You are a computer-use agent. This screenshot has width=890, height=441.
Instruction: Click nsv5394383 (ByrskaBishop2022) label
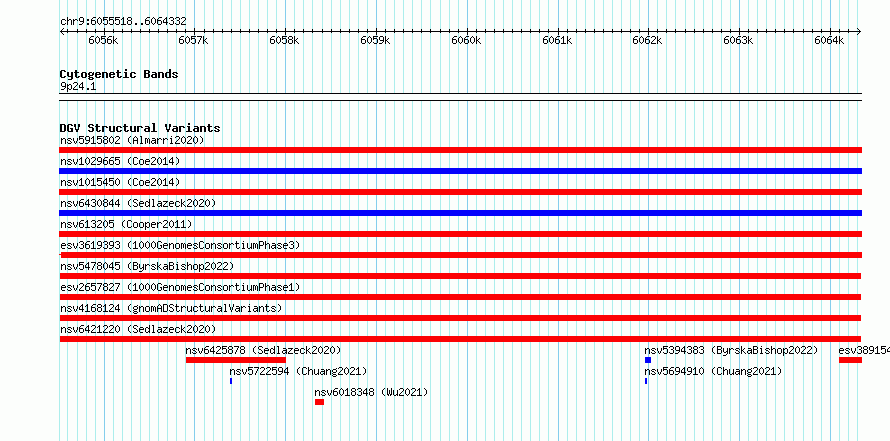coord(731,350)
